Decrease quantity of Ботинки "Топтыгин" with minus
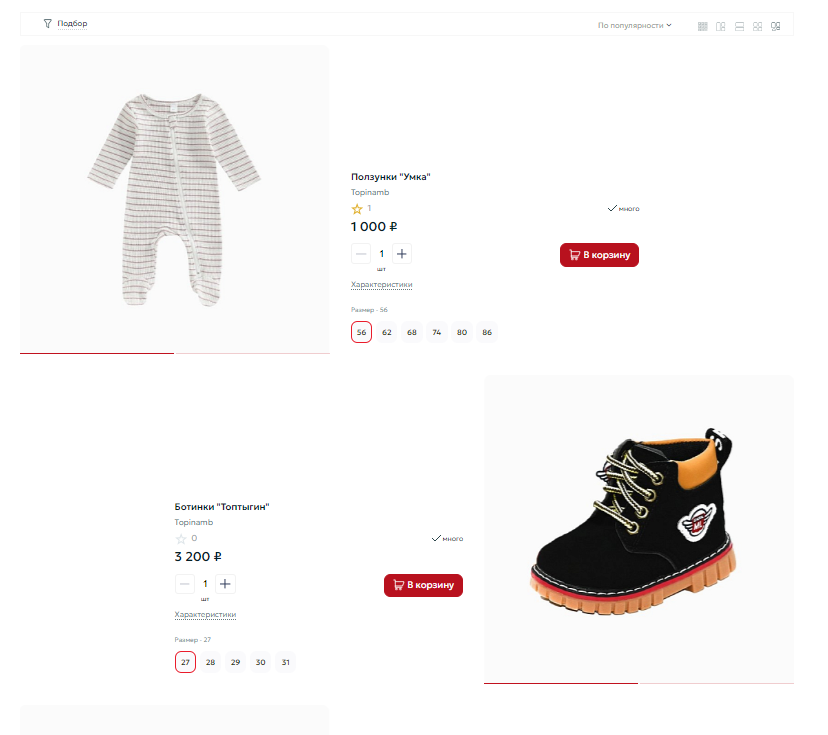The width and height of the screenshot is (828, 735). tap(185, 584)
